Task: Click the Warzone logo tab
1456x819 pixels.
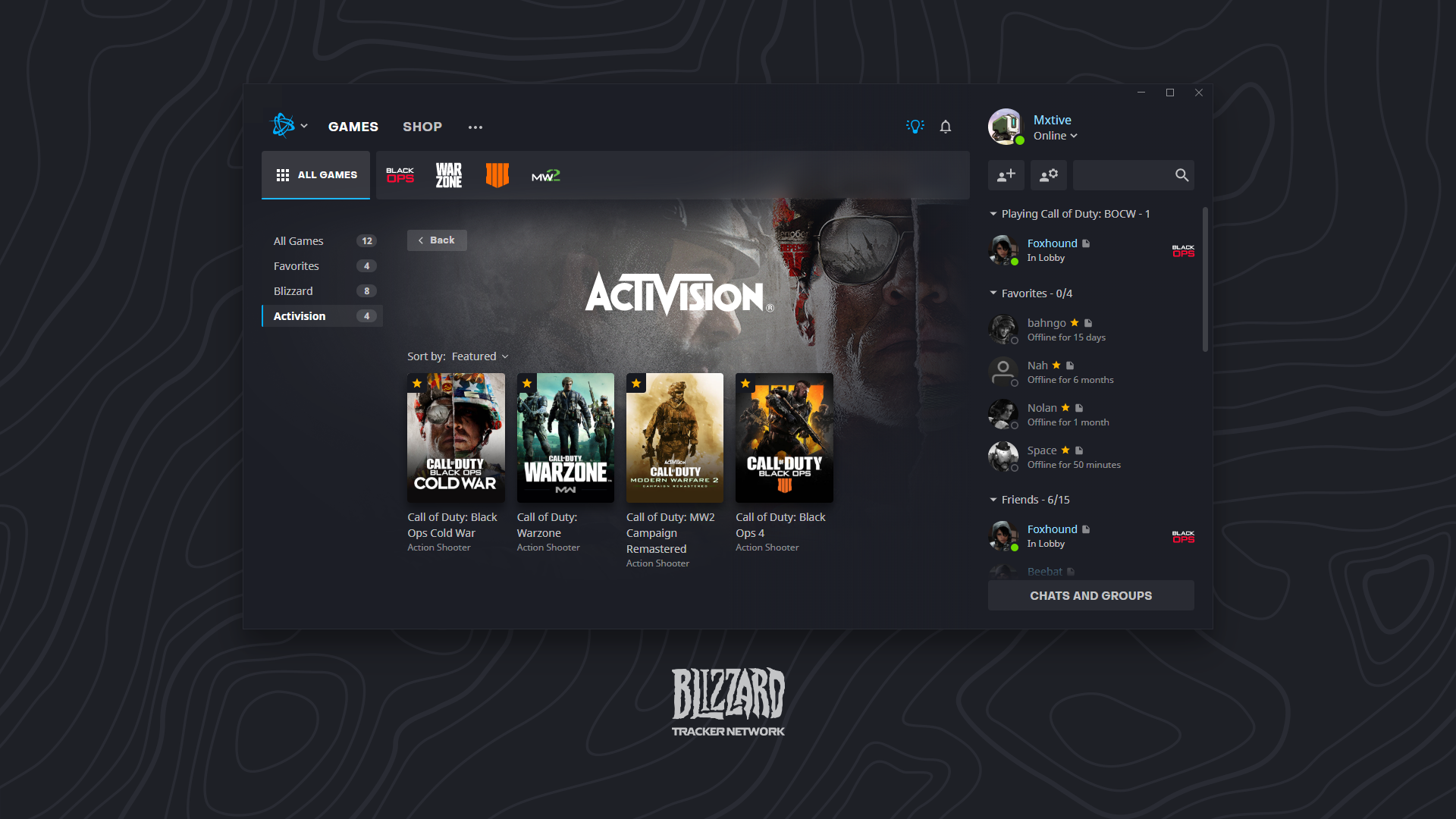Action: click(x=448, y=174)
